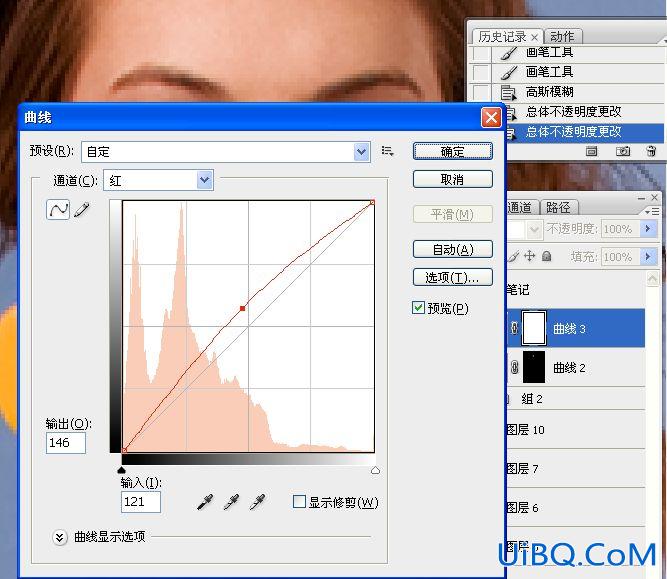
Task: Pick the black point eyedropper
Action: click(x=205, y=502)
